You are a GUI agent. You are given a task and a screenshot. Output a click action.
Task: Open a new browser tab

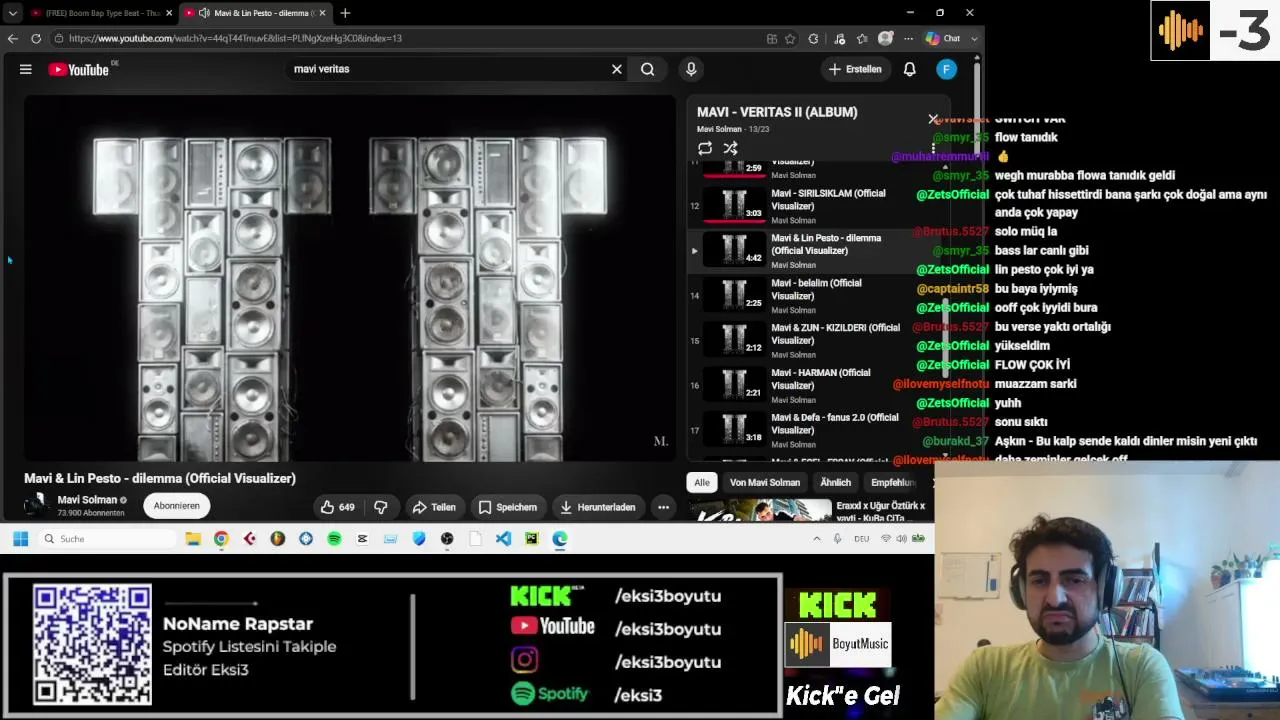[345, 13]
